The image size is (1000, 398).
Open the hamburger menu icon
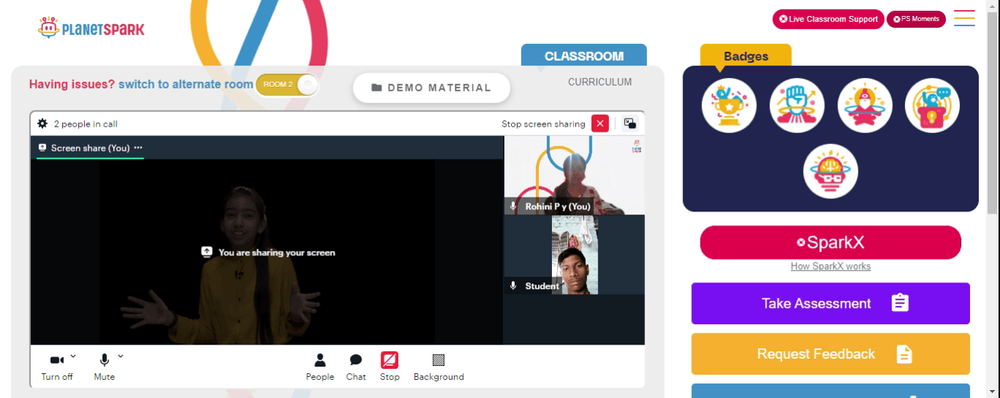[964, 18]
